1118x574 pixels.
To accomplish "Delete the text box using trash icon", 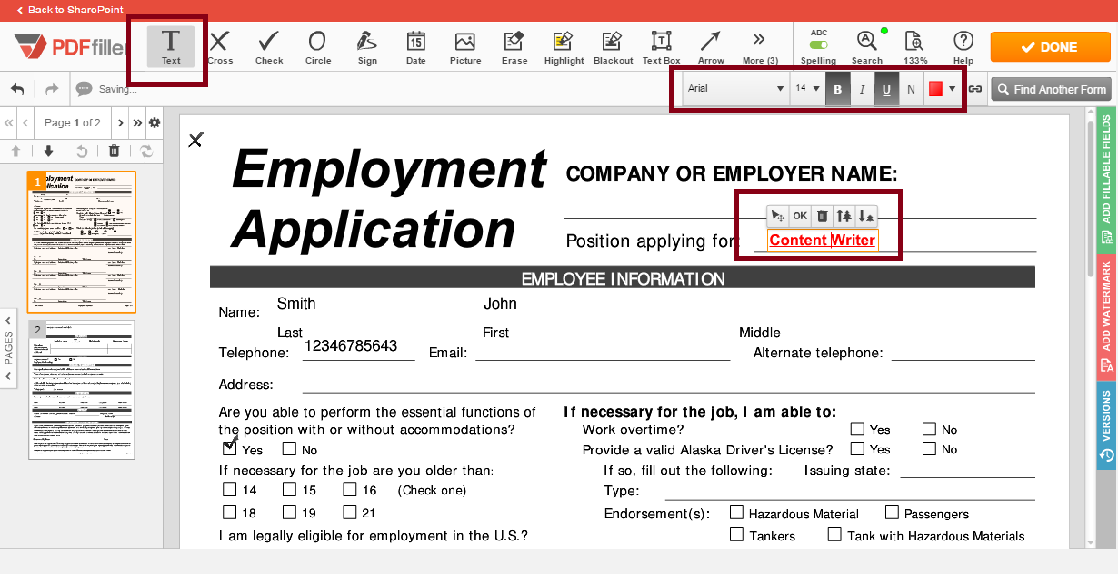I will pyautogui.click(x=821, y=215).
